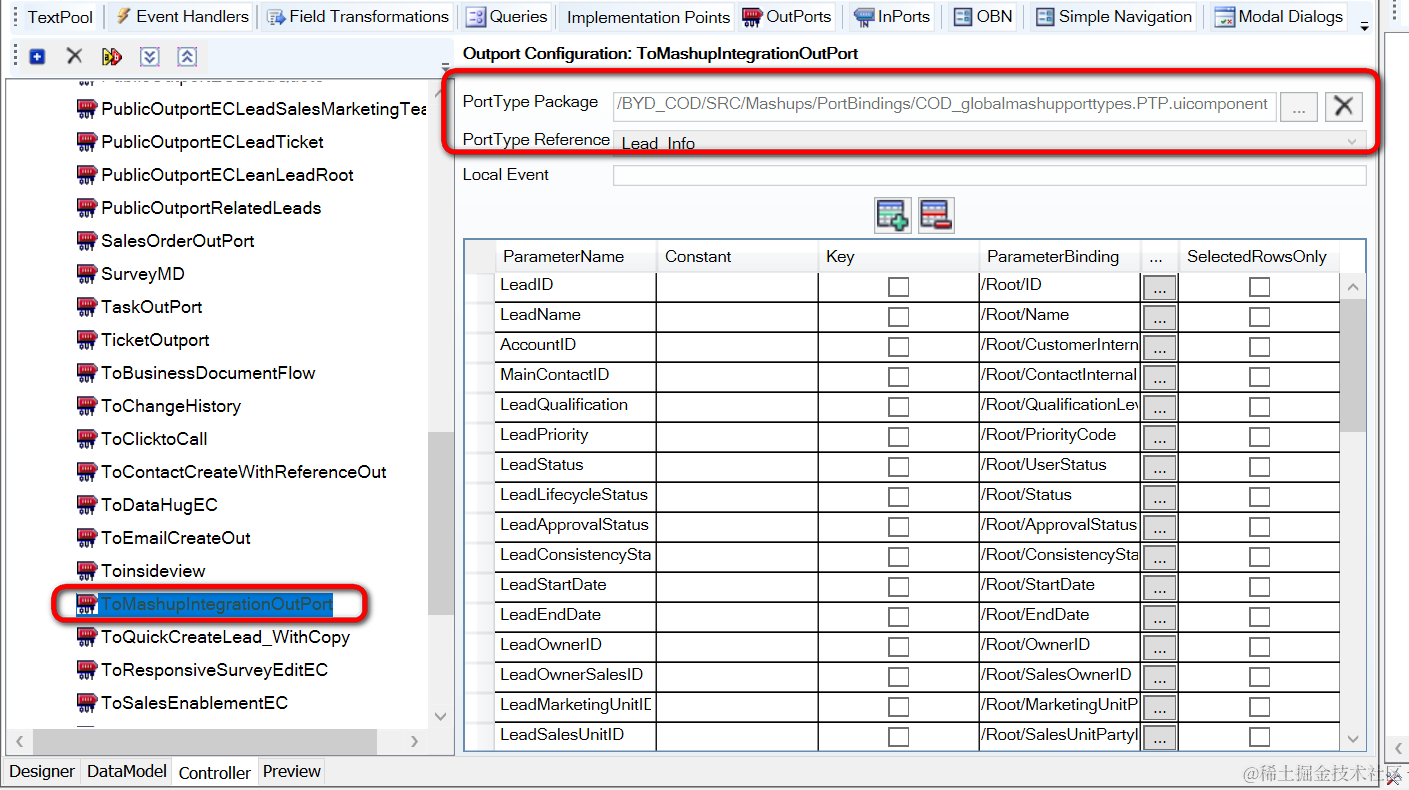
Task: Click the Local Event input field
Action: pyautogui.click(x=989, y=176)
